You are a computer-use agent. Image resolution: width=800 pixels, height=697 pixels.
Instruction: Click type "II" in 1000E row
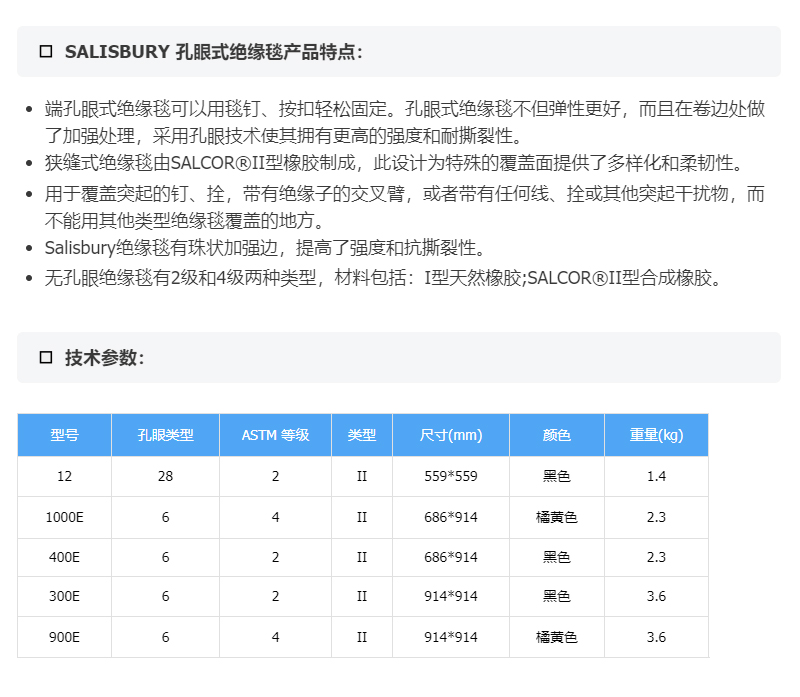[x=362, y=517]
